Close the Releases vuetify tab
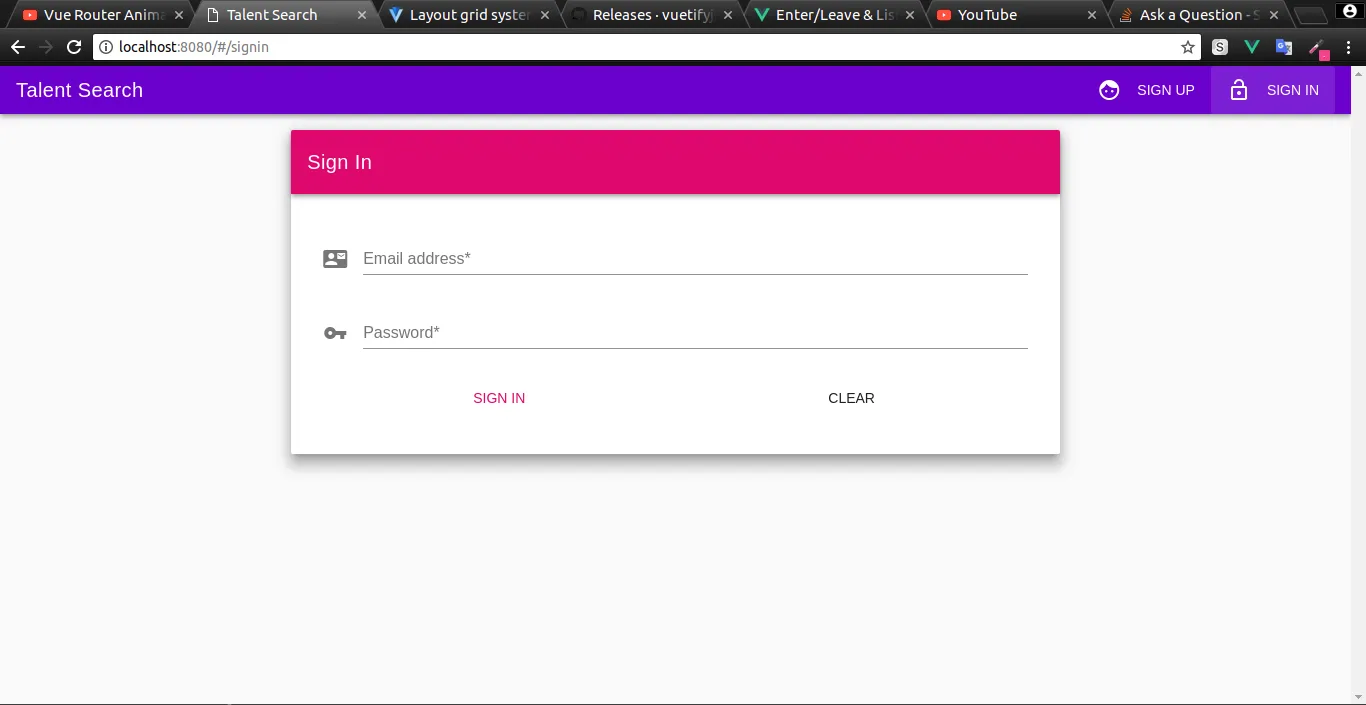The width and height of the screenshot is (1366, 705). tap(728, 15)
